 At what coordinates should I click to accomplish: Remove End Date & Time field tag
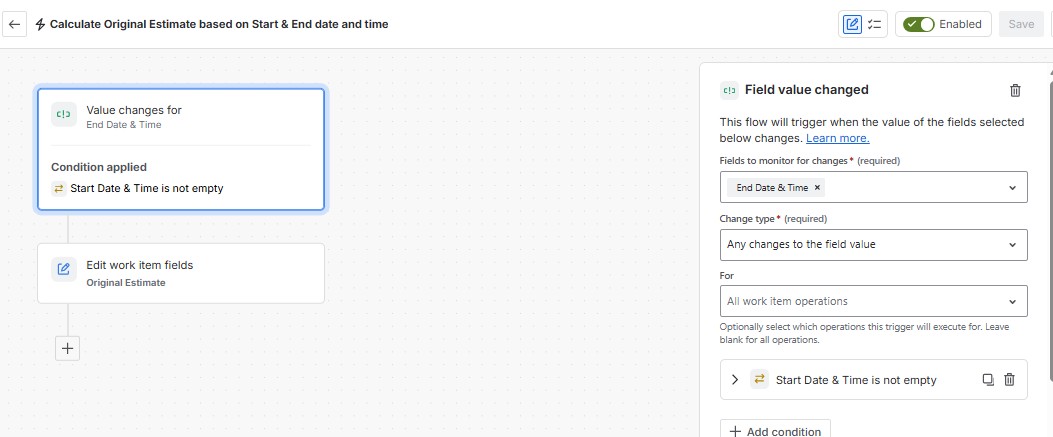coord(817,188)
